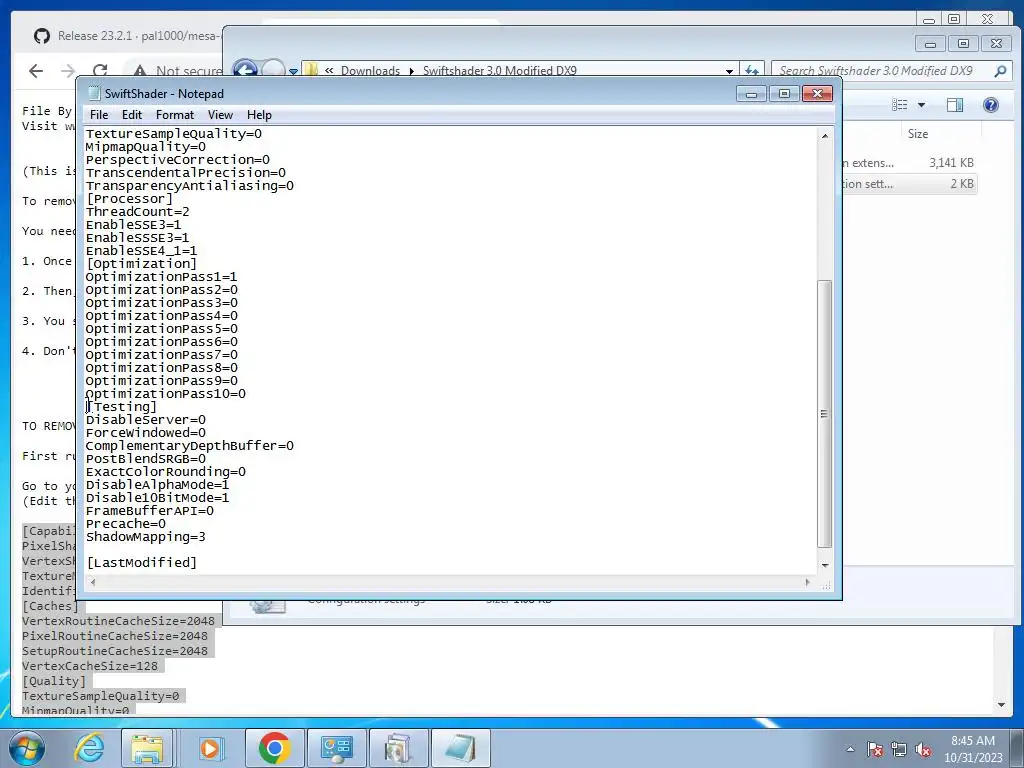The height and width of the screenshot is (768, 1024).
Task: Click Chrome reload page button
Action: click(x=100, y=71)
